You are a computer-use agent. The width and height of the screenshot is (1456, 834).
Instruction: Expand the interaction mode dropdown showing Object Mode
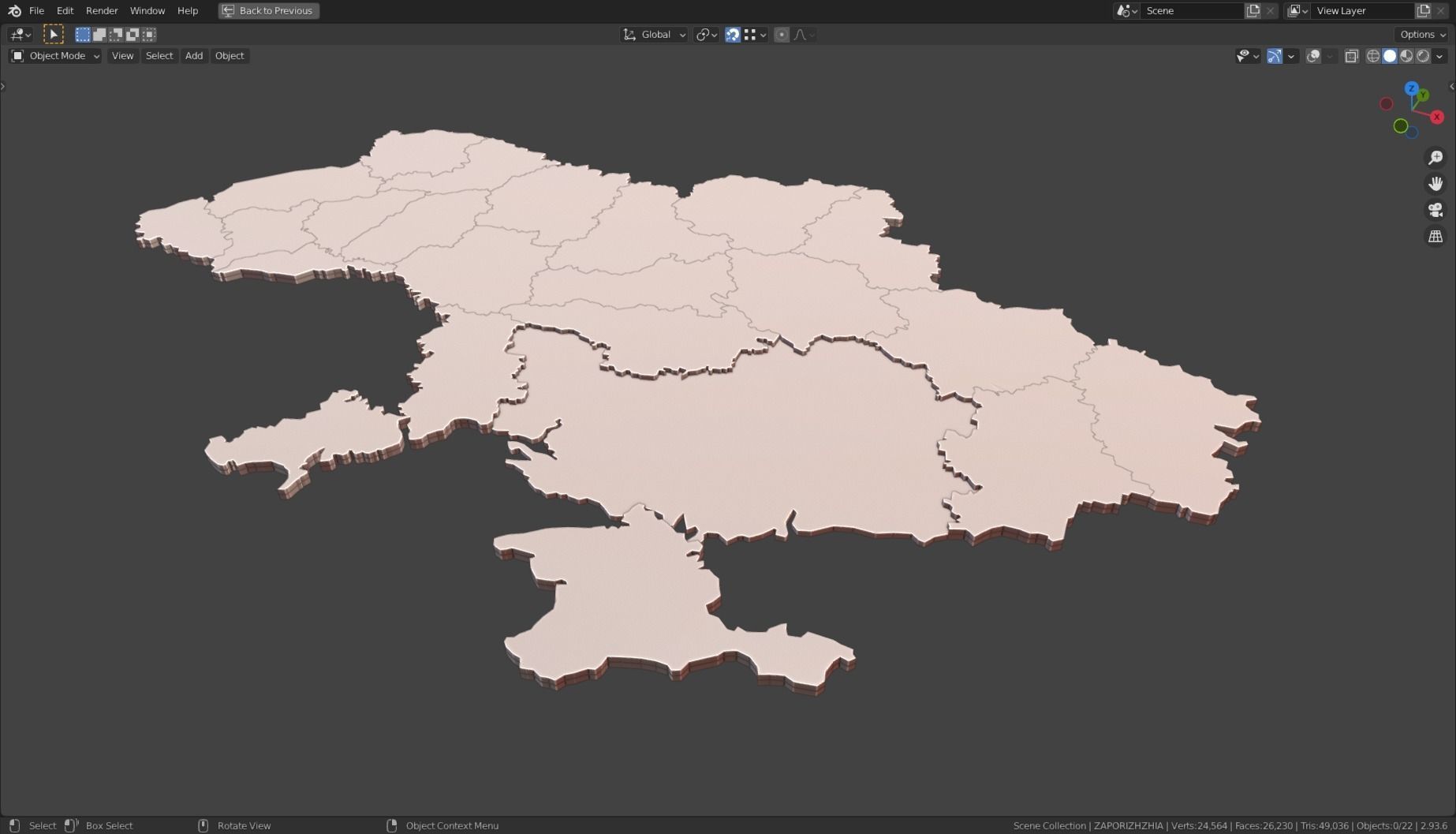(54, 55)
